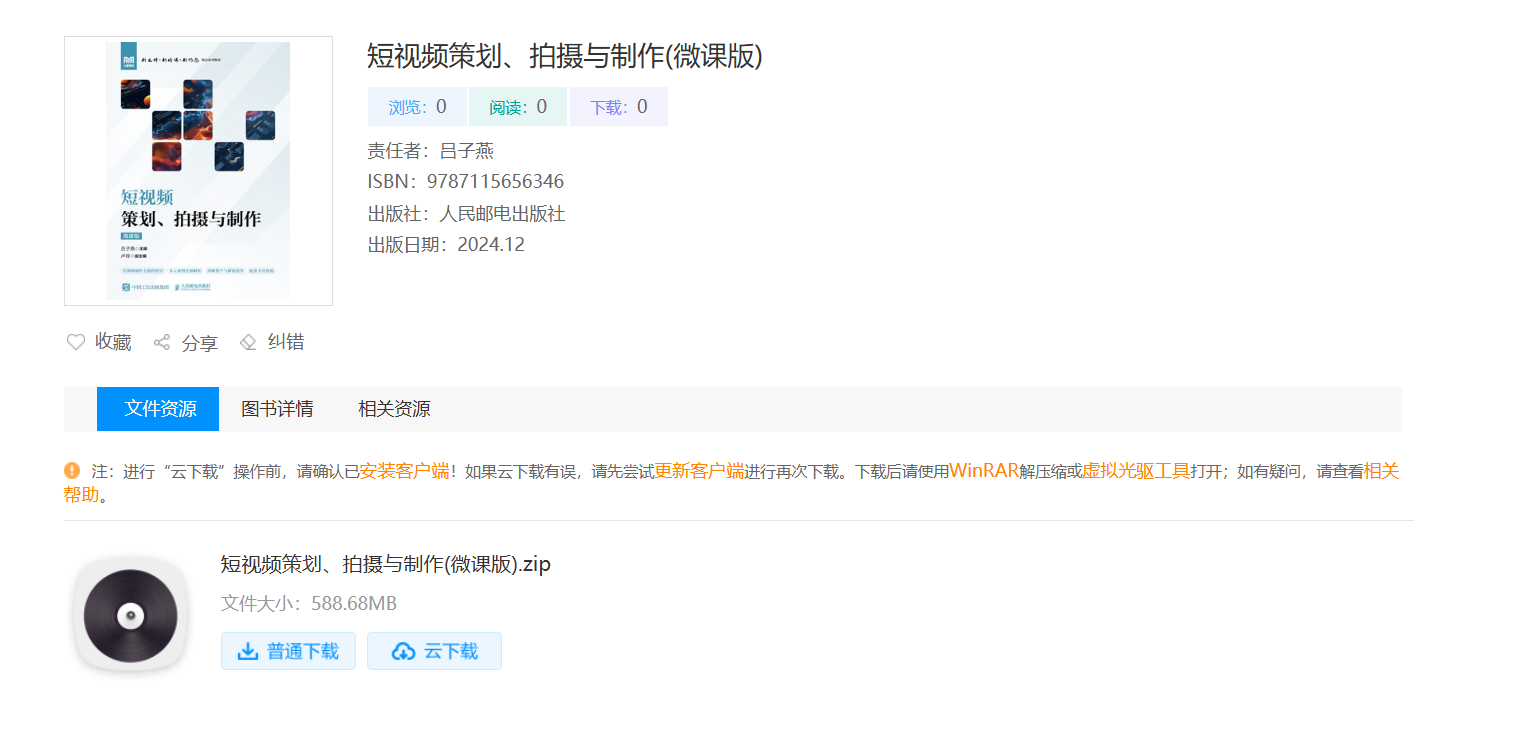Click the share icon next to 分享
The height and width of the screenshot is (729, 1520).
click(x=162, y=343)
